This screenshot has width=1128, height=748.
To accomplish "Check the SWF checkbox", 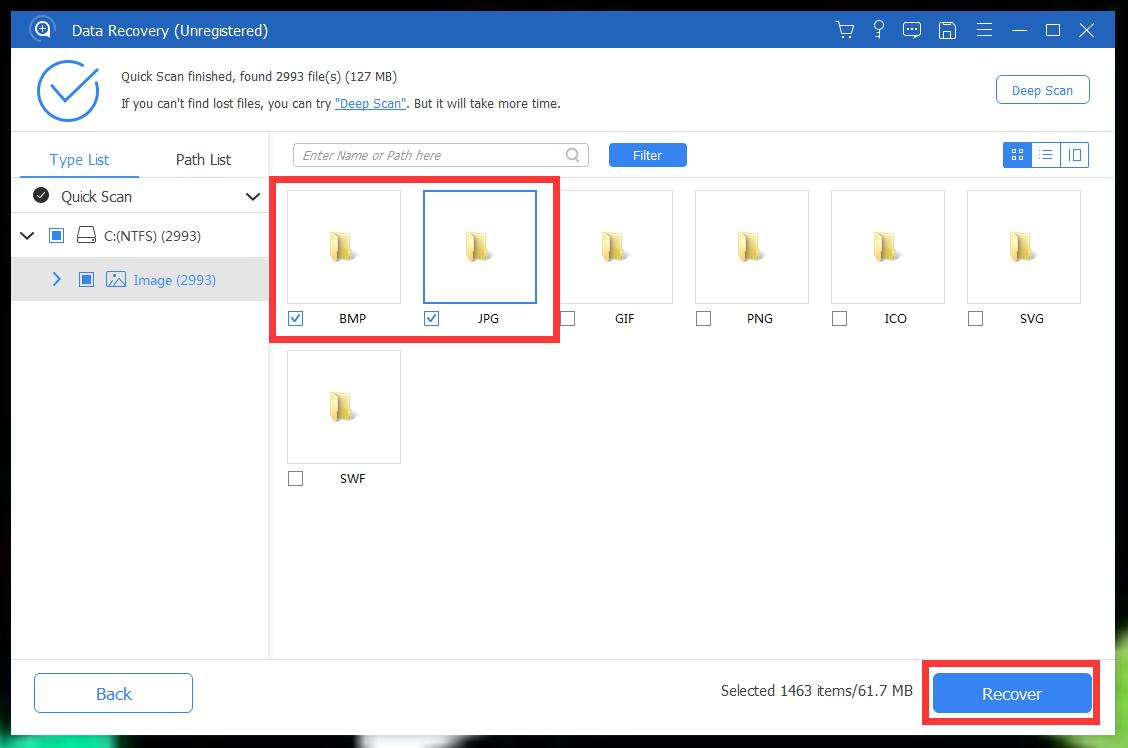I will [296, 478].
